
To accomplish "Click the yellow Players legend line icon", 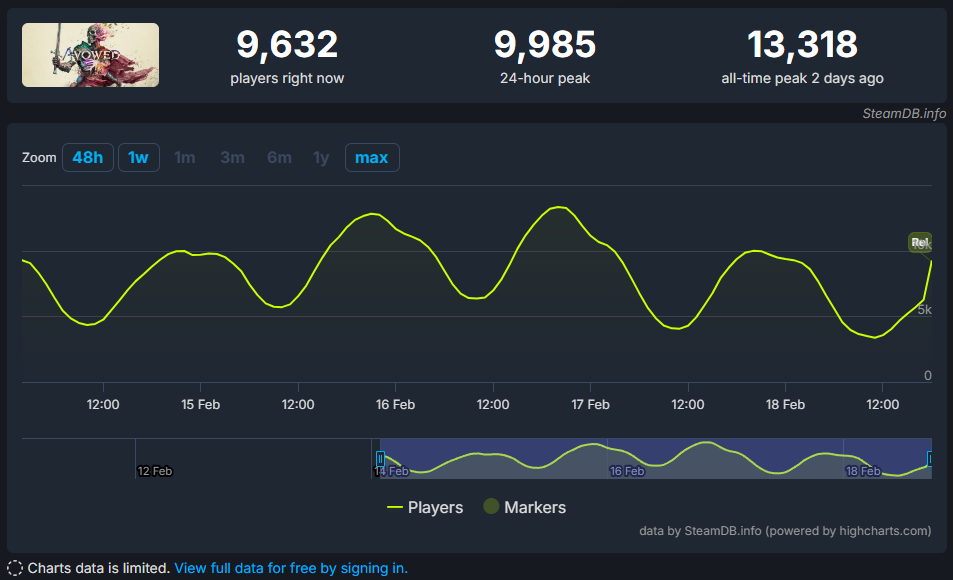I will (x=394, y=507).
